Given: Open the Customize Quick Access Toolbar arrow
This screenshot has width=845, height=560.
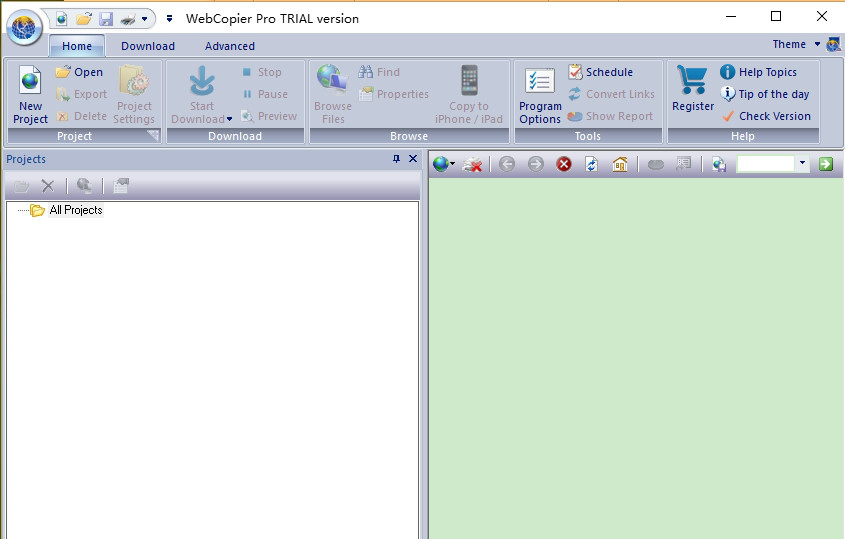Looking at the screenshot, I should 169,19.
